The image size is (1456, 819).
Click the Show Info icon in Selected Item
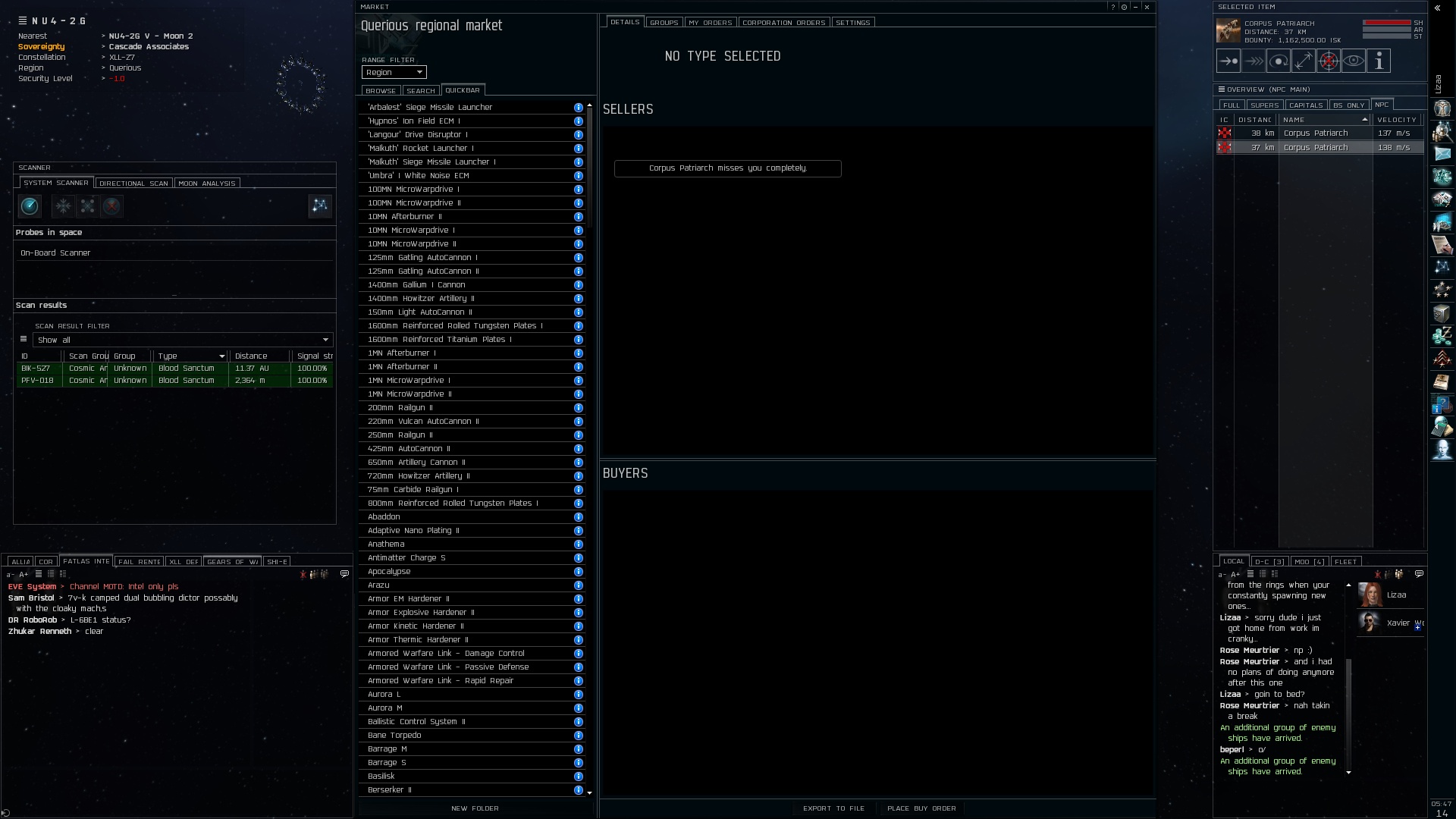coord(1379,61)
